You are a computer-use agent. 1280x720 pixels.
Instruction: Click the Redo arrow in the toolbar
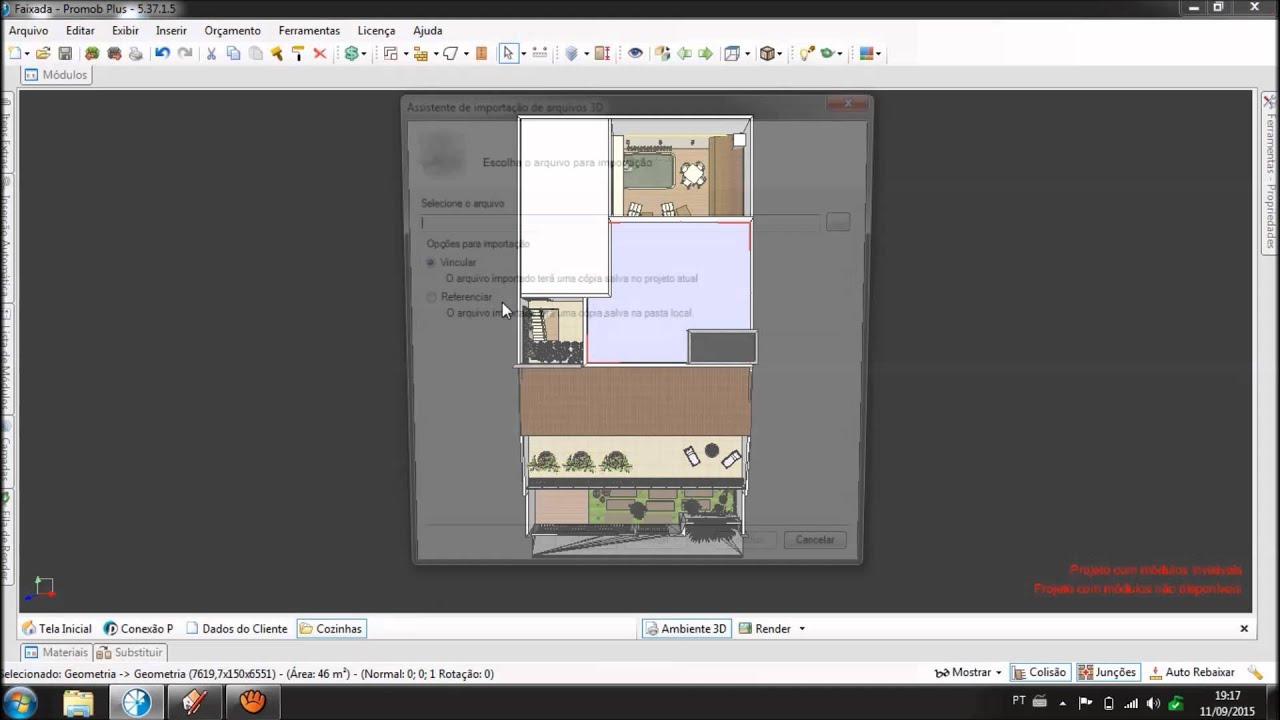(185, 54)
